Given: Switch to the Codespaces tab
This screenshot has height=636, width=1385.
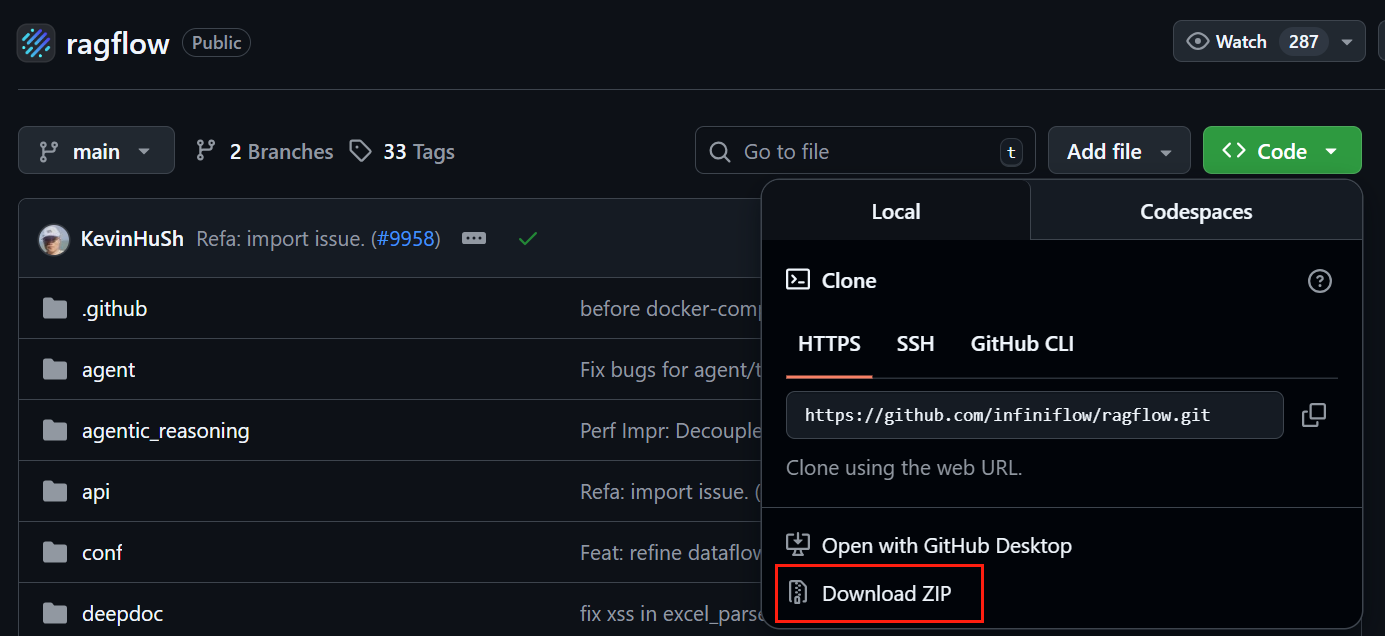Looking at the screenshot, I should [1196, 211].
